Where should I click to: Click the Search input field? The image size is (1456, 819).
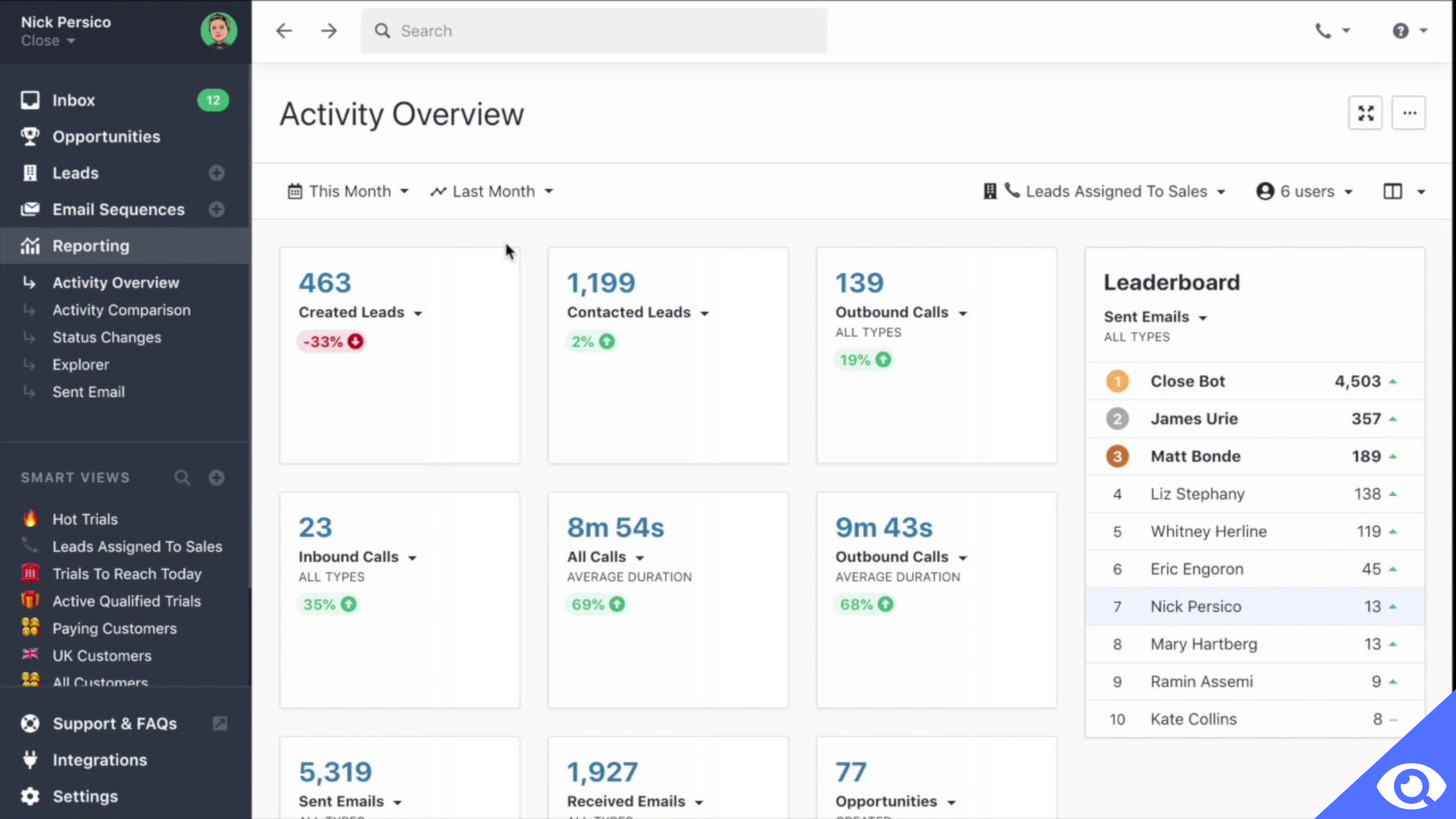(594, 30)
